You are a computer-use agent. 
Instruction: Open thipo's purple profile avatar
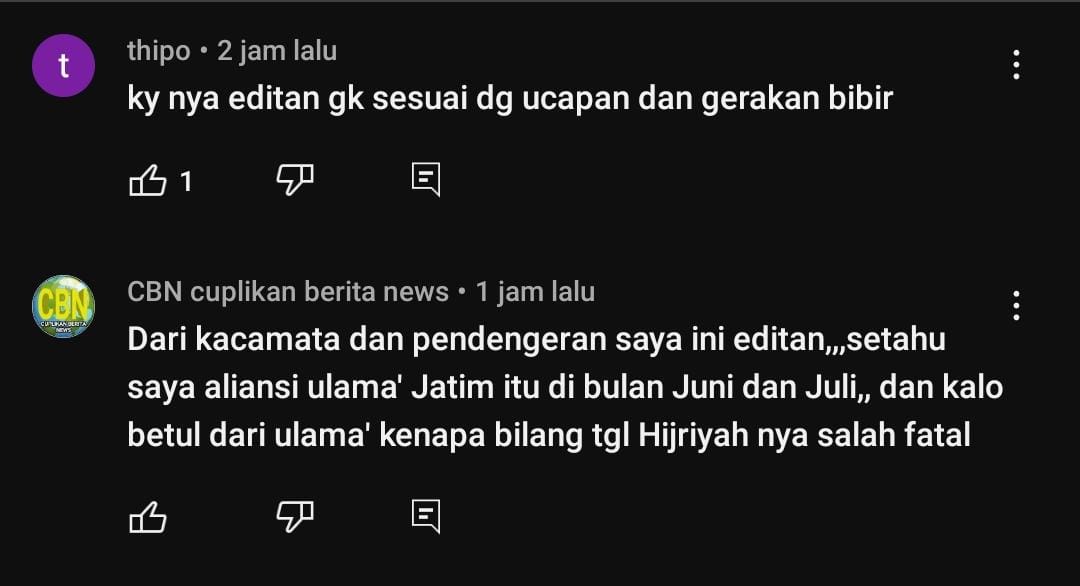(x=63, y=65)
